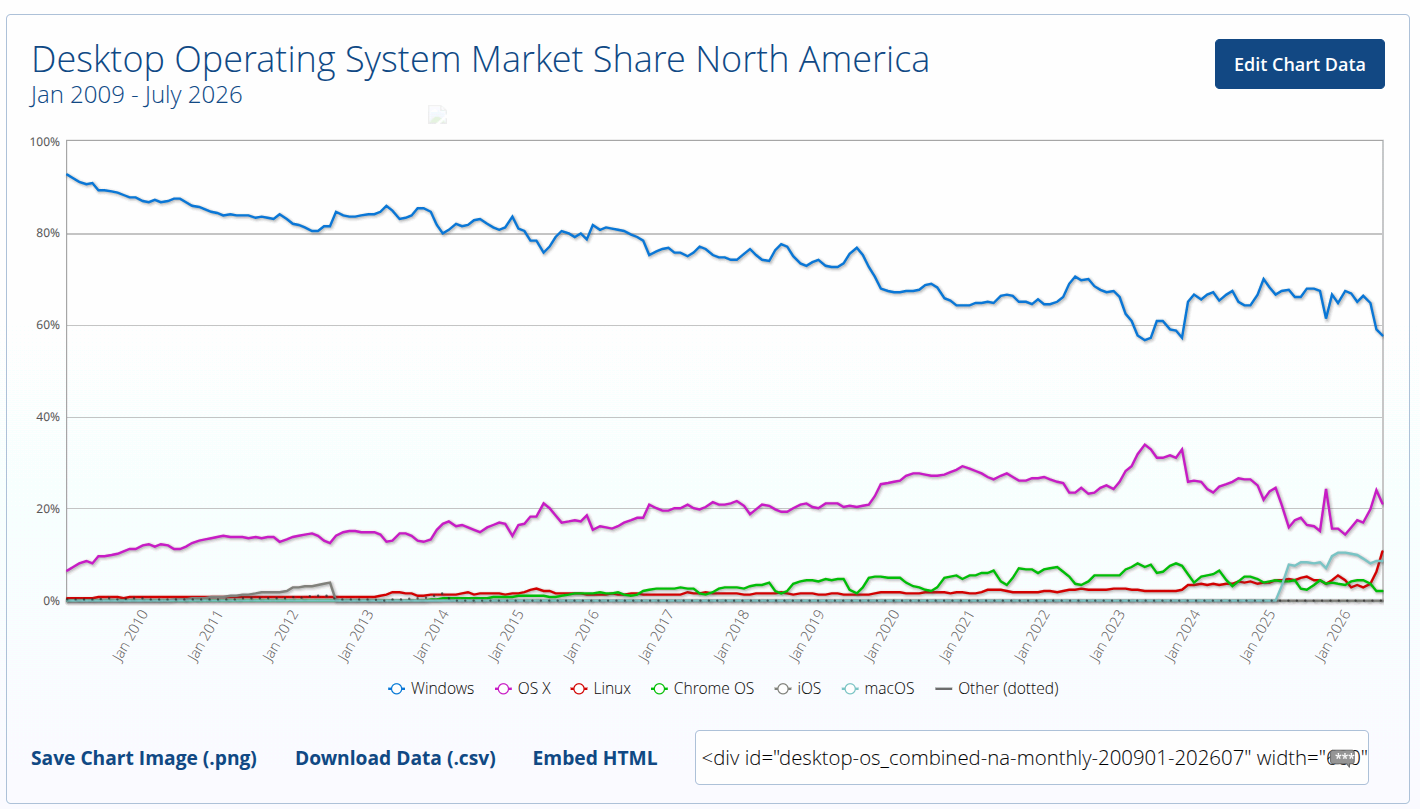The width and height of the screenshot is (1420, 809).
Task: Click the broken image icon above chart
Action: (x=437, y=115)
